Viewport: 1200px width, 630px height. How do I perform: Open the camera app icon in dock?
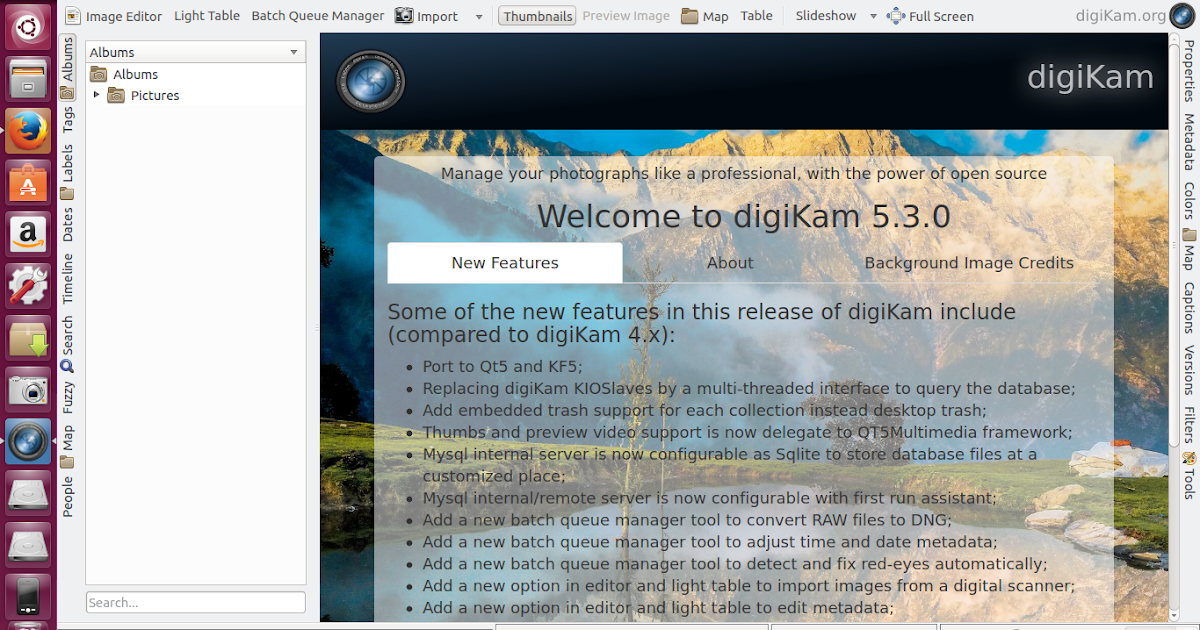click(x=28, y=389)
